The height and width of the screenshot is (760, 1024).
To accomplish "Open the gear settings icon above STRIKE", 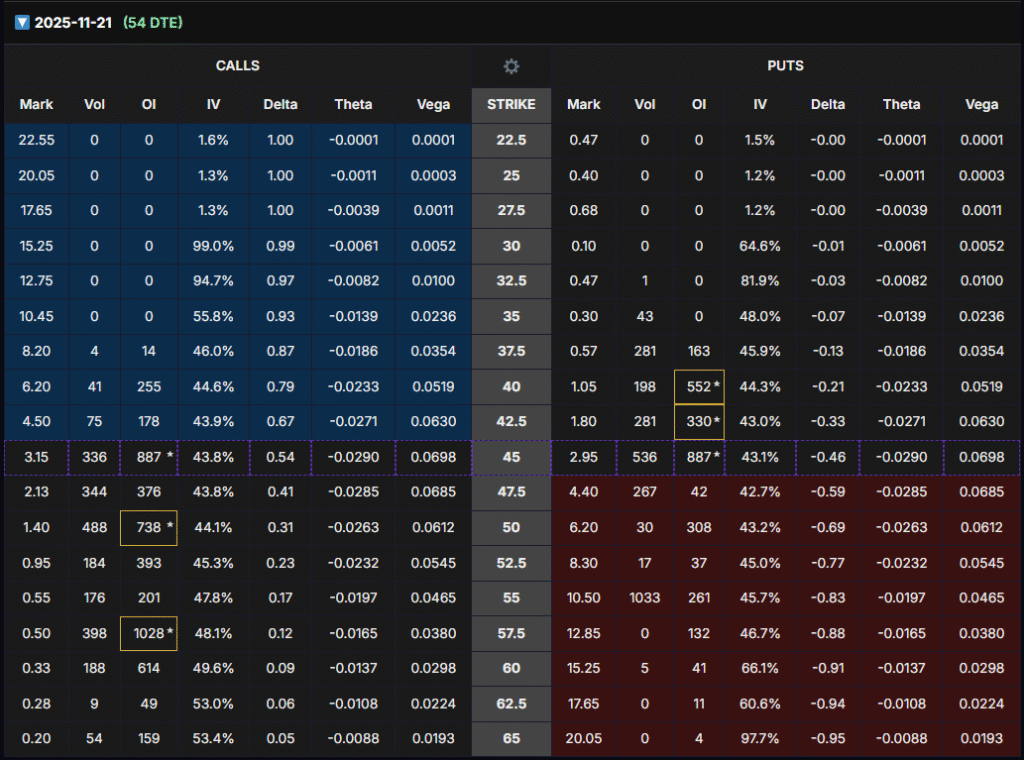I will 511,66.
